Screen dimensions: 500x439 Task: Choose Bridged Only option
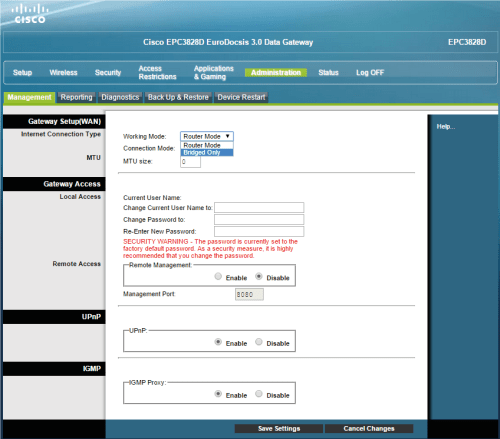coord(207,153)
